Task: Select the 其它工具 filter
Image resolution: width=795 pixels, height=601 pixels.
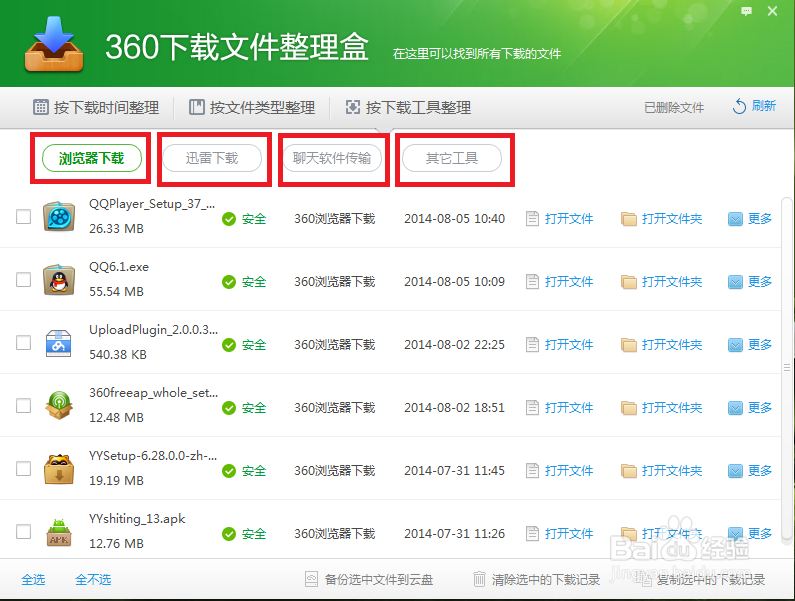Action: [452, 158]
